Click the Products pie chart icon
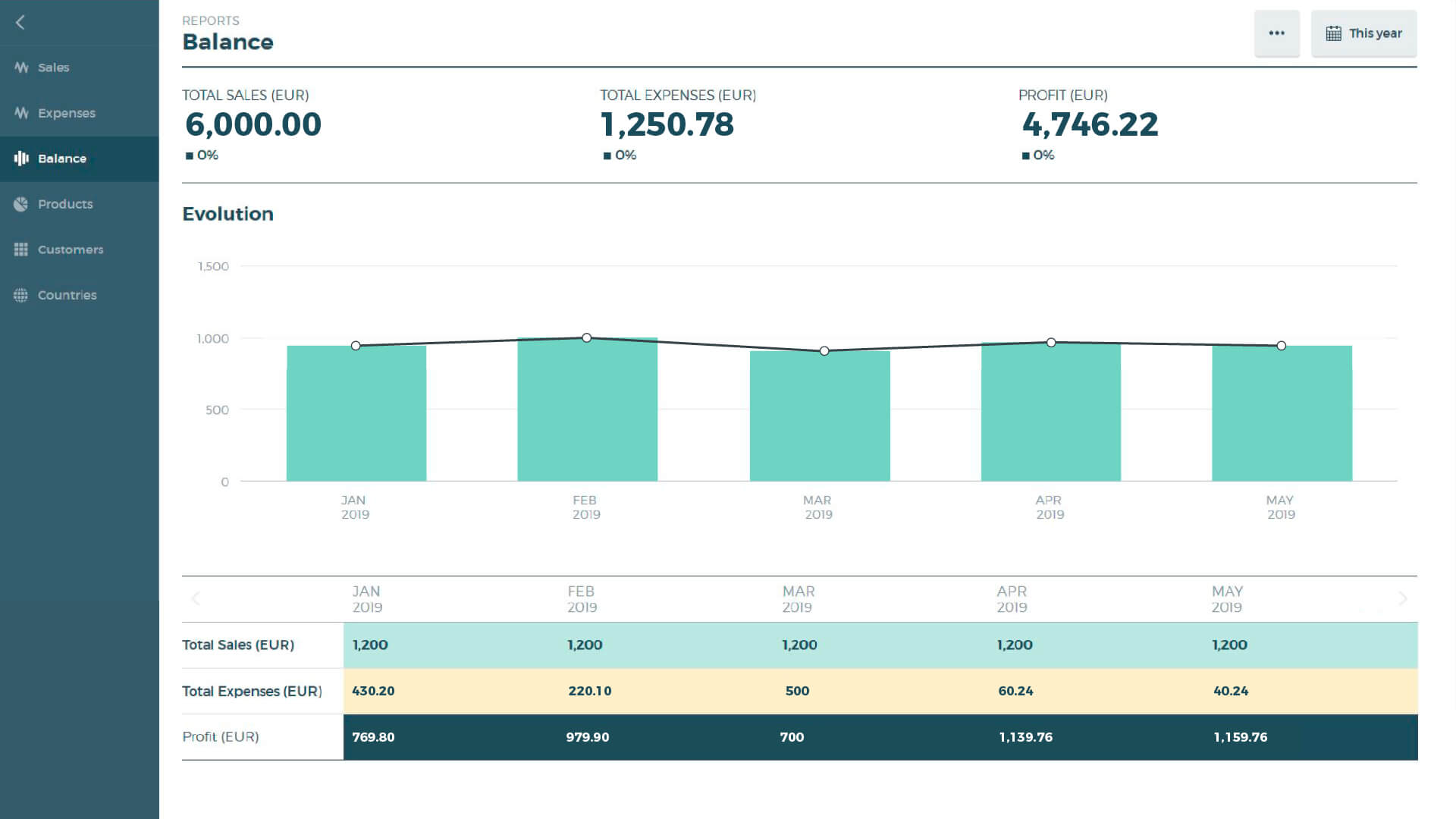Screen dimensions: 1456x819 (x=21, y=204)
